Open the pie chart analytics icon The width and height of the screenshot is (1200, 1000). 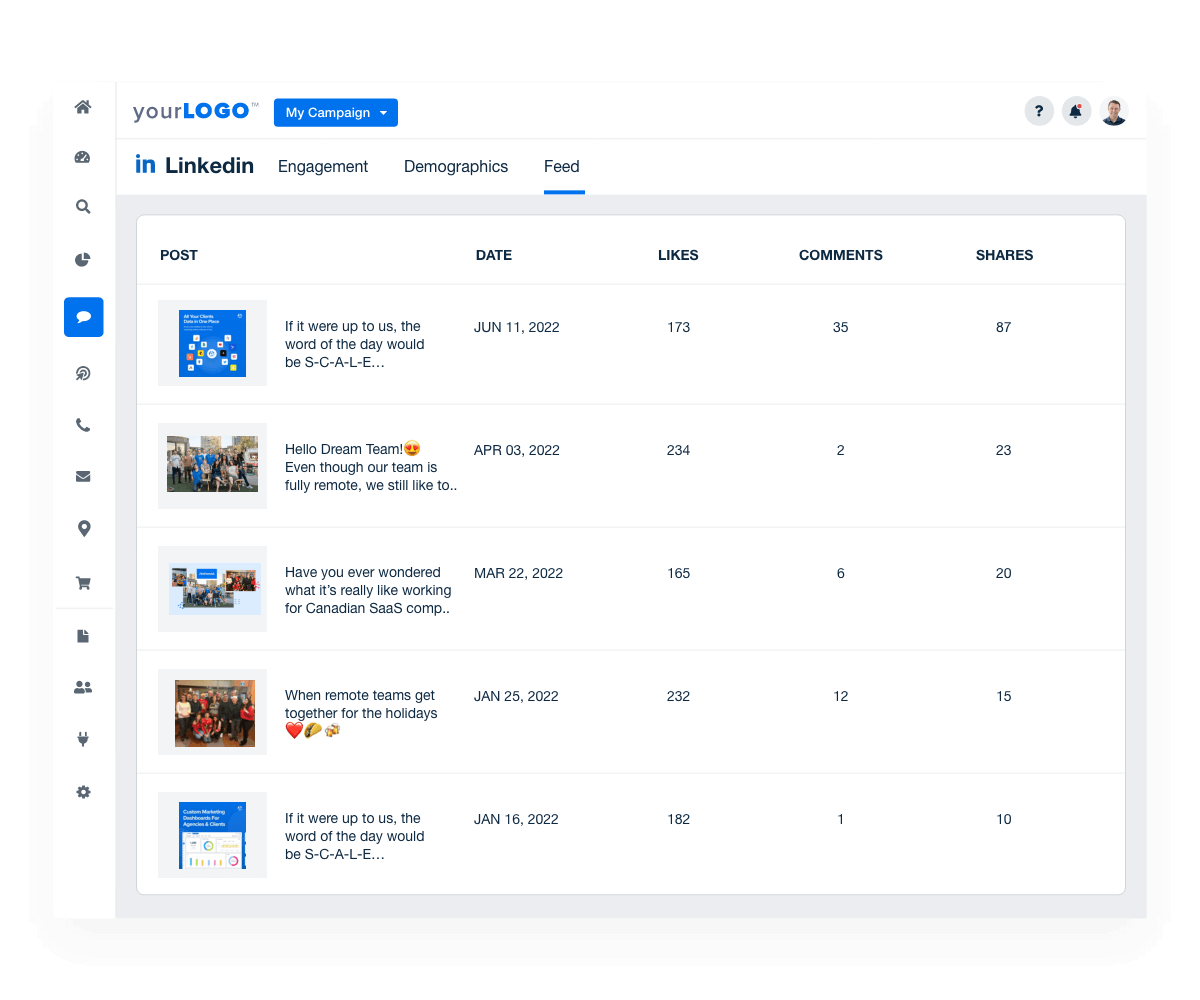(83, 260)
